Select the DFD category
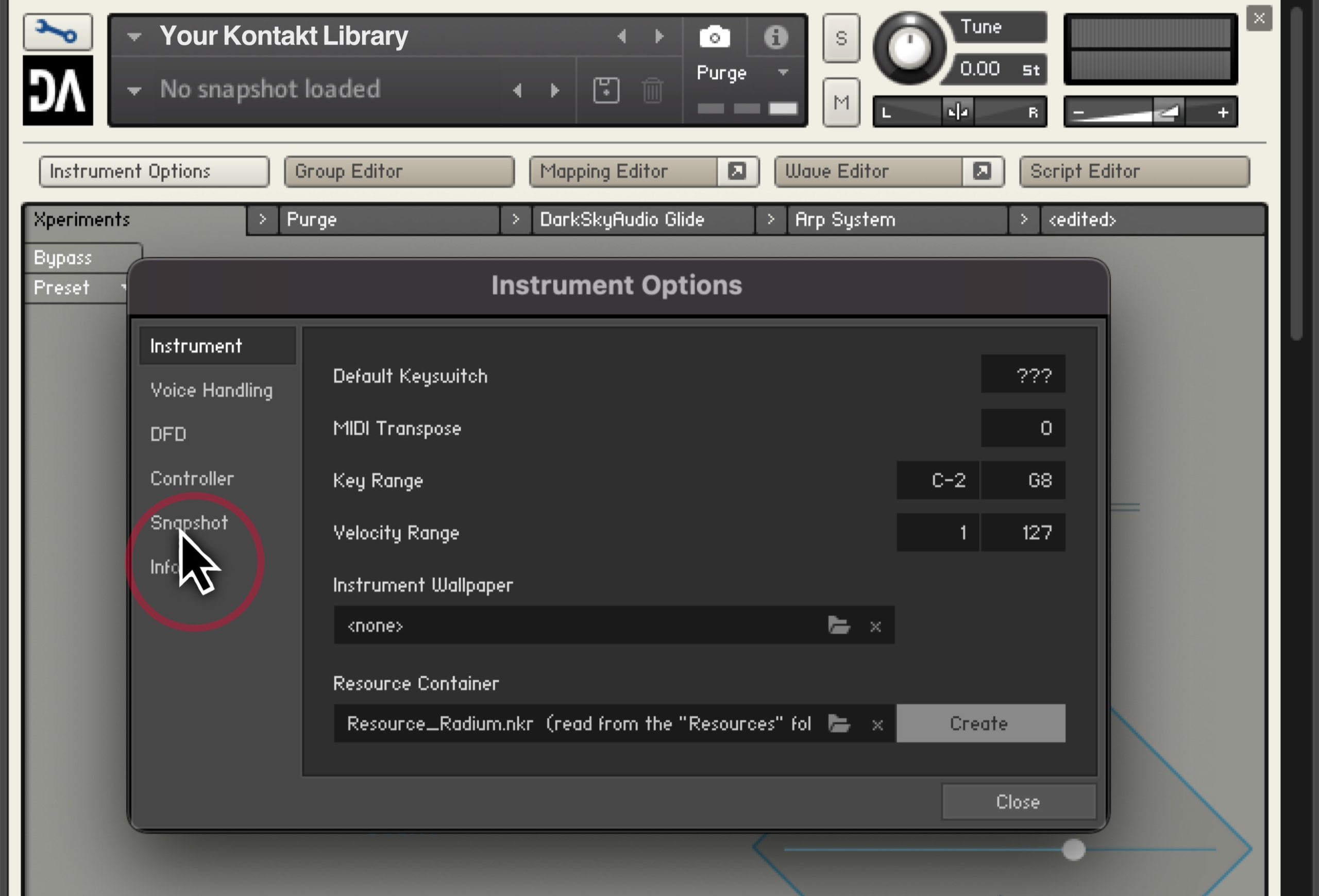Screen dimensions: 1319x896 coord(168,434)
